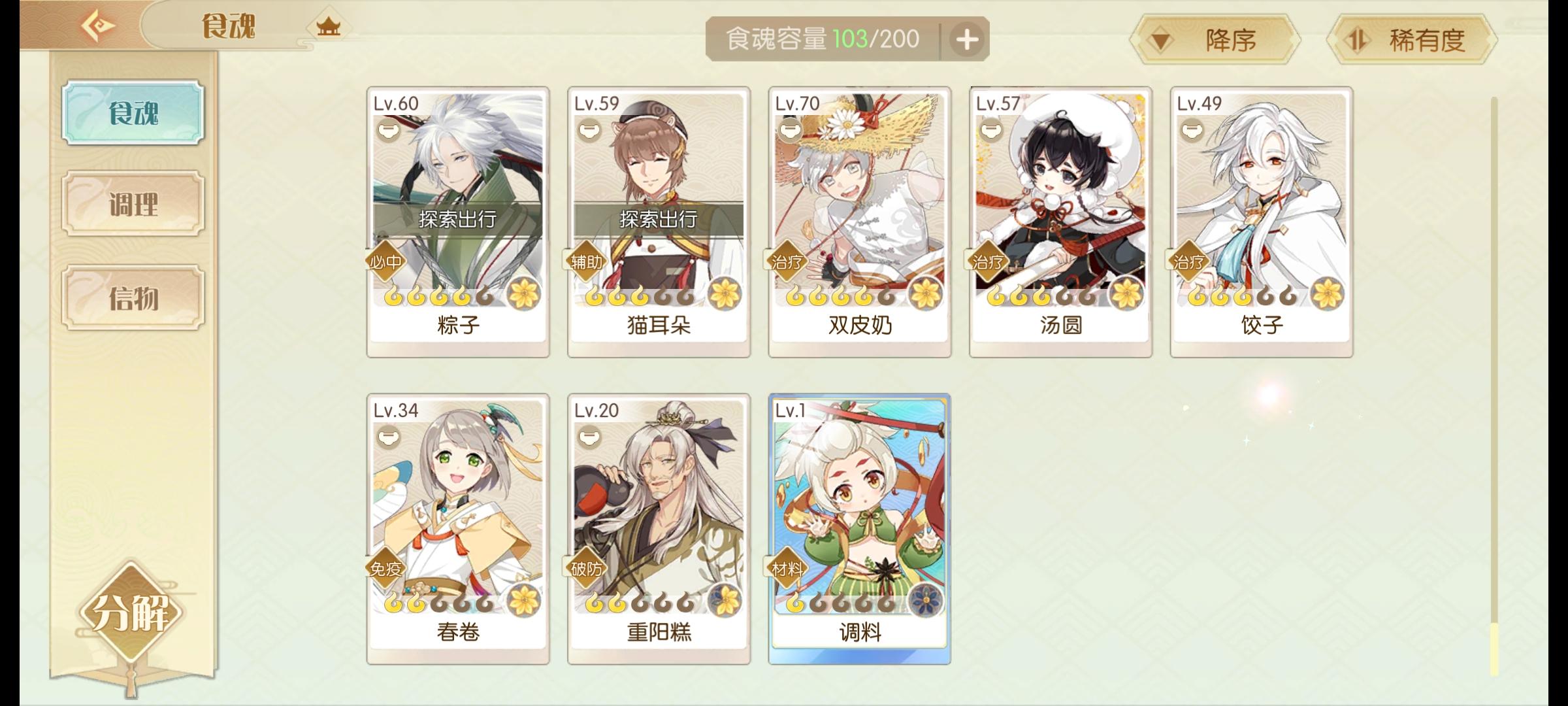
Task: Click the vertical scrollbar handle
Action: click(x=1494, y=648)
